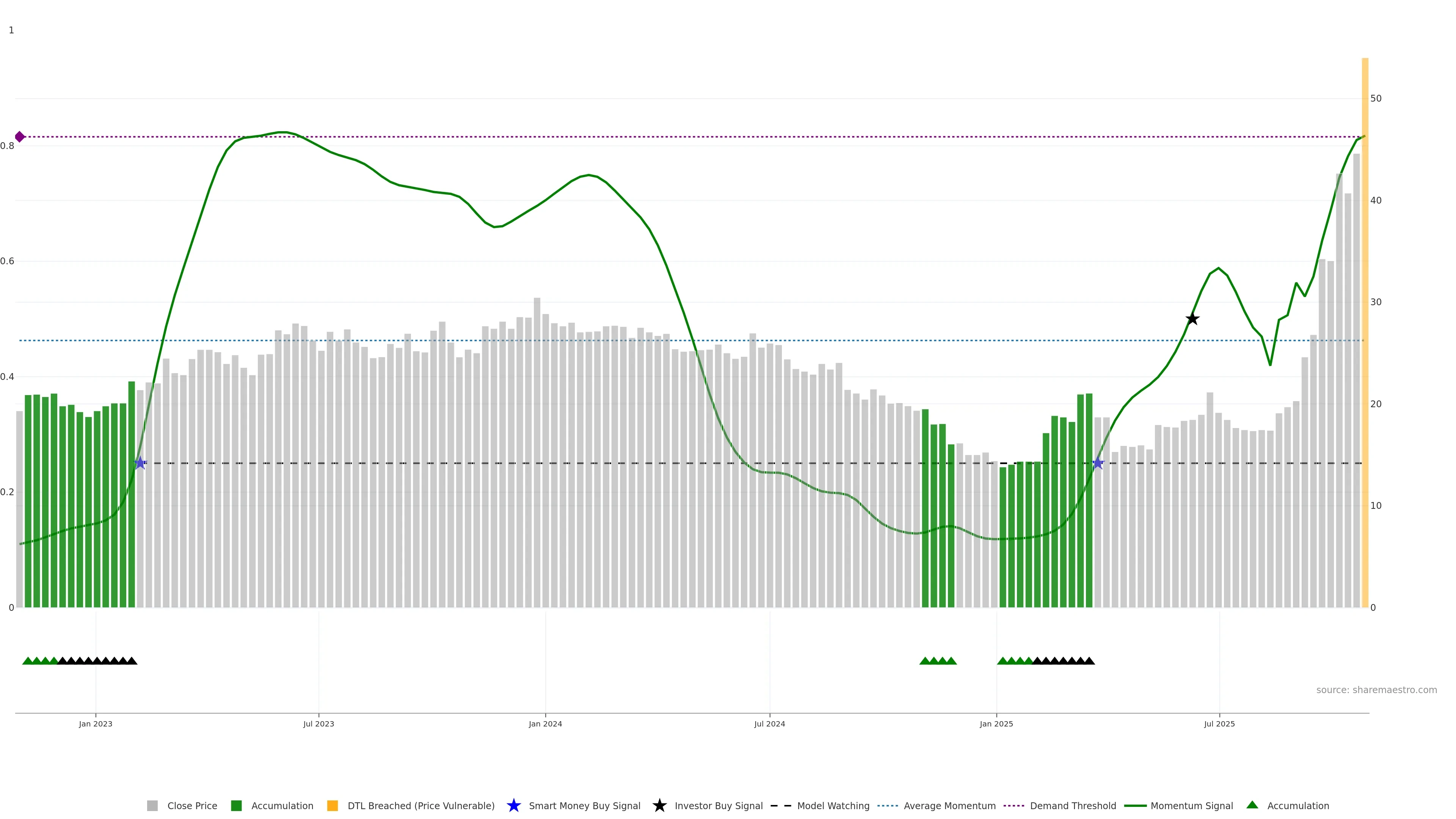Viewport: 1456px width, 819px height.
Task: Hide the Demand Threshold series via legend
Action: [1072, 805]
